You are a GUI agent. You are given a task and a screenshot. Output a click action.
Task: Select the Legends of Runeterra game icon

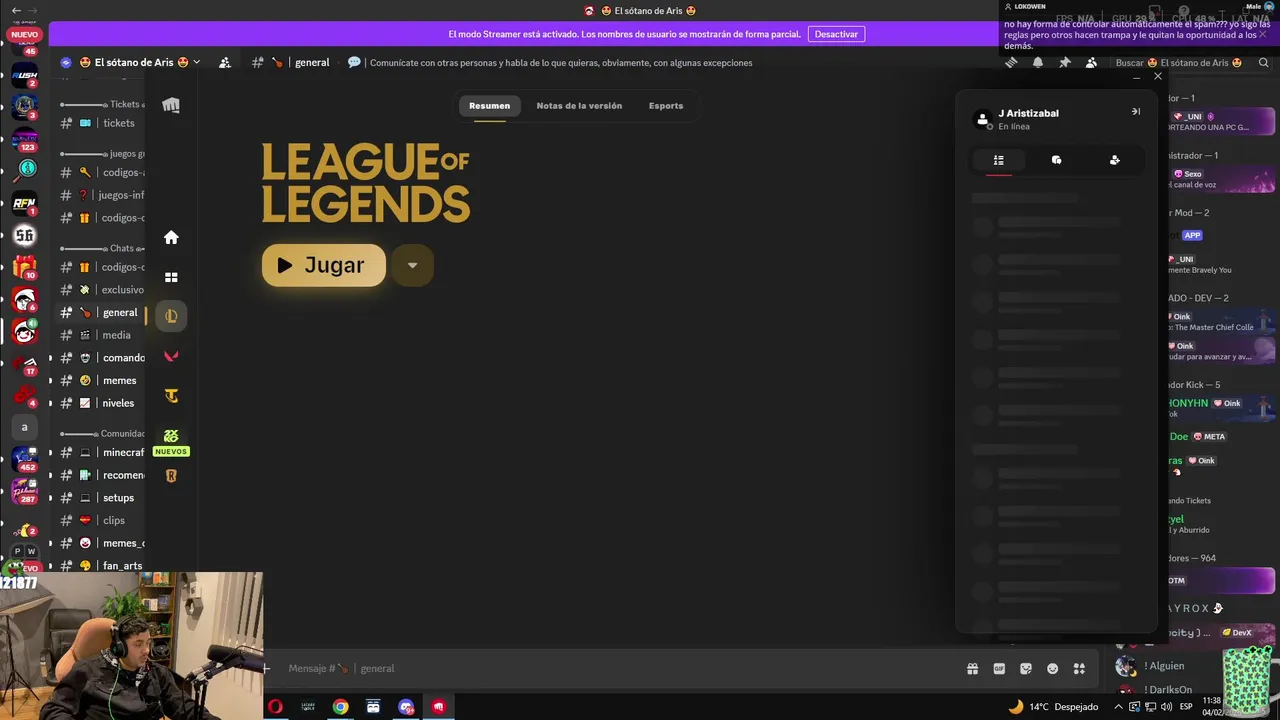(x=171, y=476)
